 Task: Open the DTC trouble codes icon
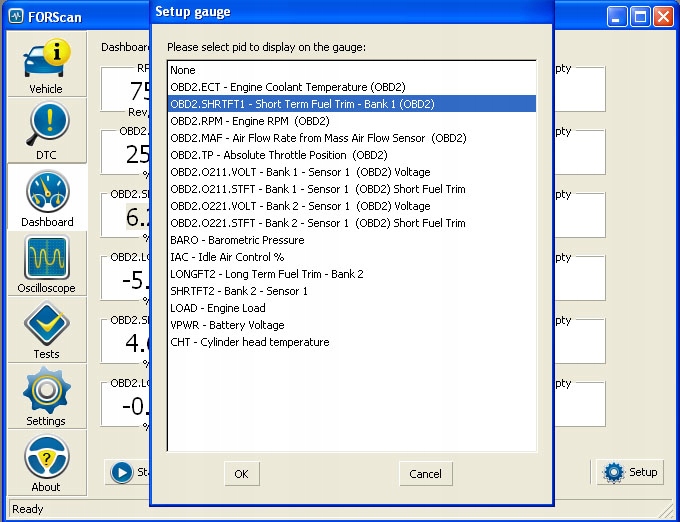[x=46, y=129]
